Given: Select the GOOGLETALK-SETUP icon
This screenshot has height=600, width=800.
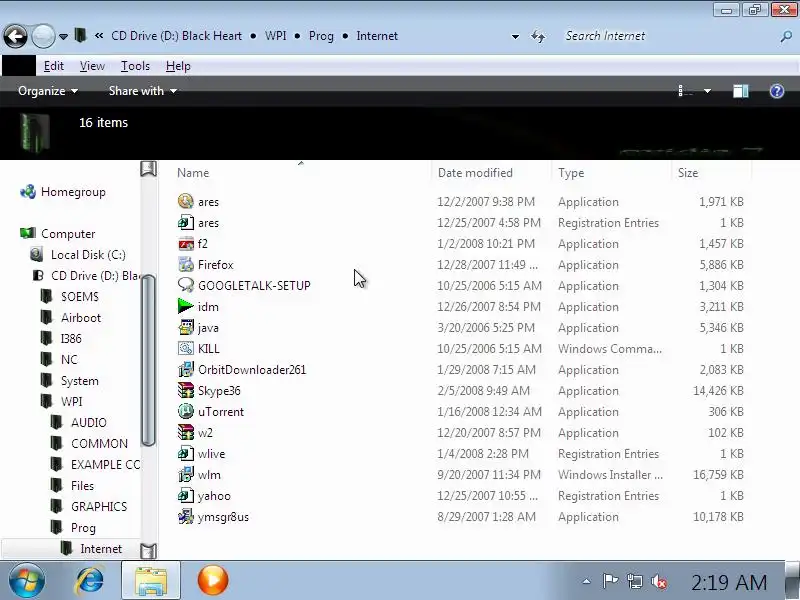Looking at the screenshot, I should coord(186,285).
